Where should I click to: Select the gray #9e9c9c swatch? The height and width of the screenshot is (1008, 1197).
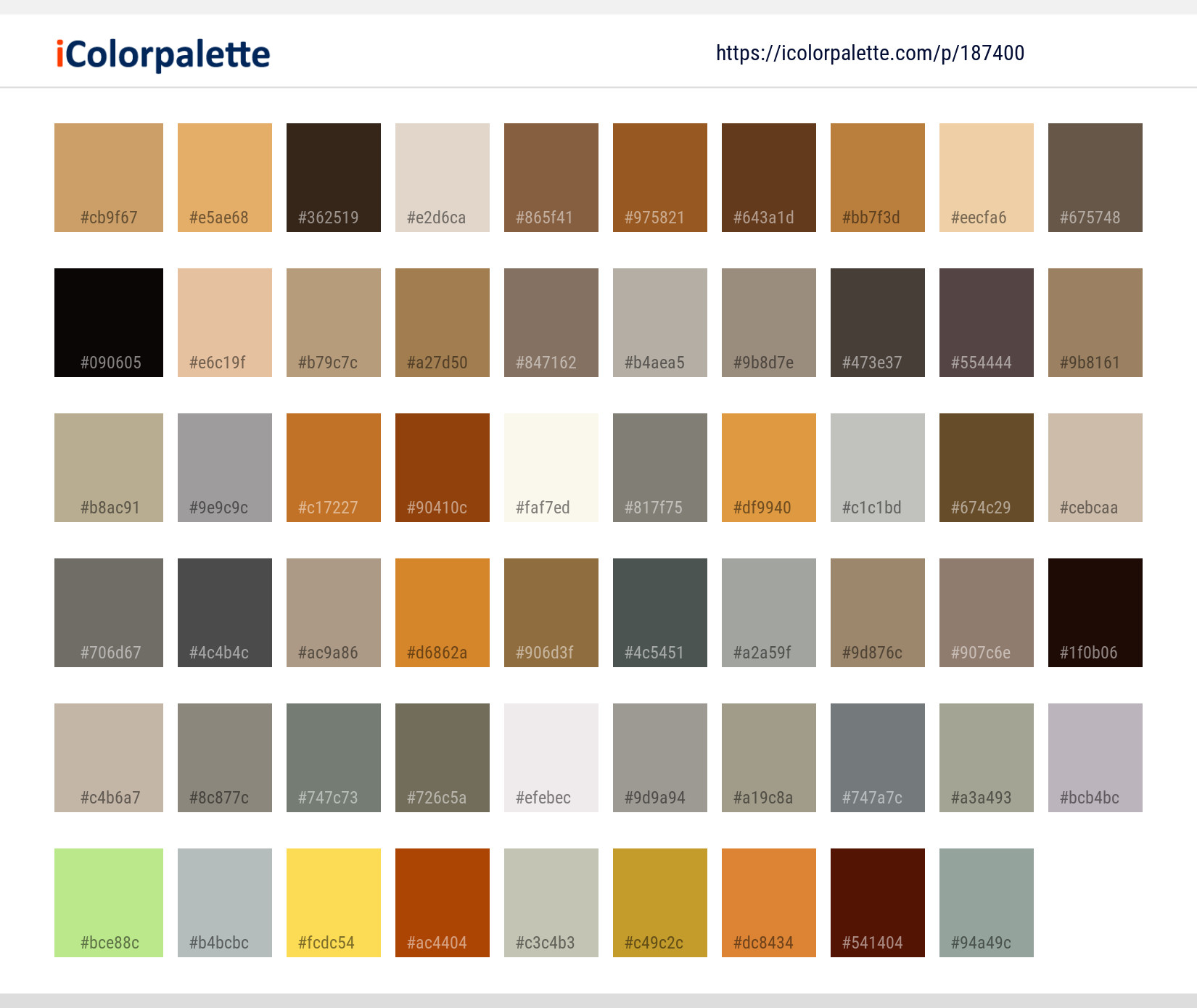tap(224, 467)
